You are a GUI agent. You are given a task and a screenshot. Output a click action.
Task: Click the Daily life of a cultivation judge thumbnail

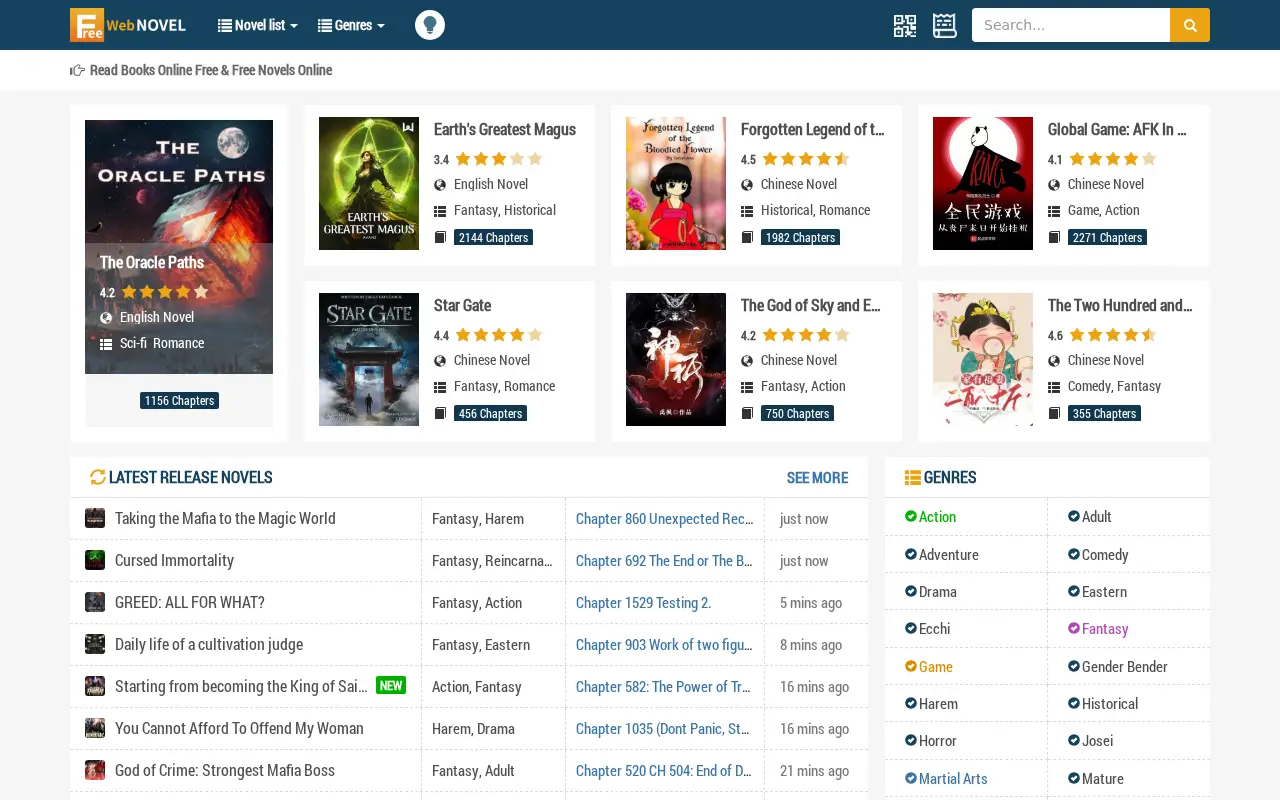pyautogui.click(x=95, y=644)
